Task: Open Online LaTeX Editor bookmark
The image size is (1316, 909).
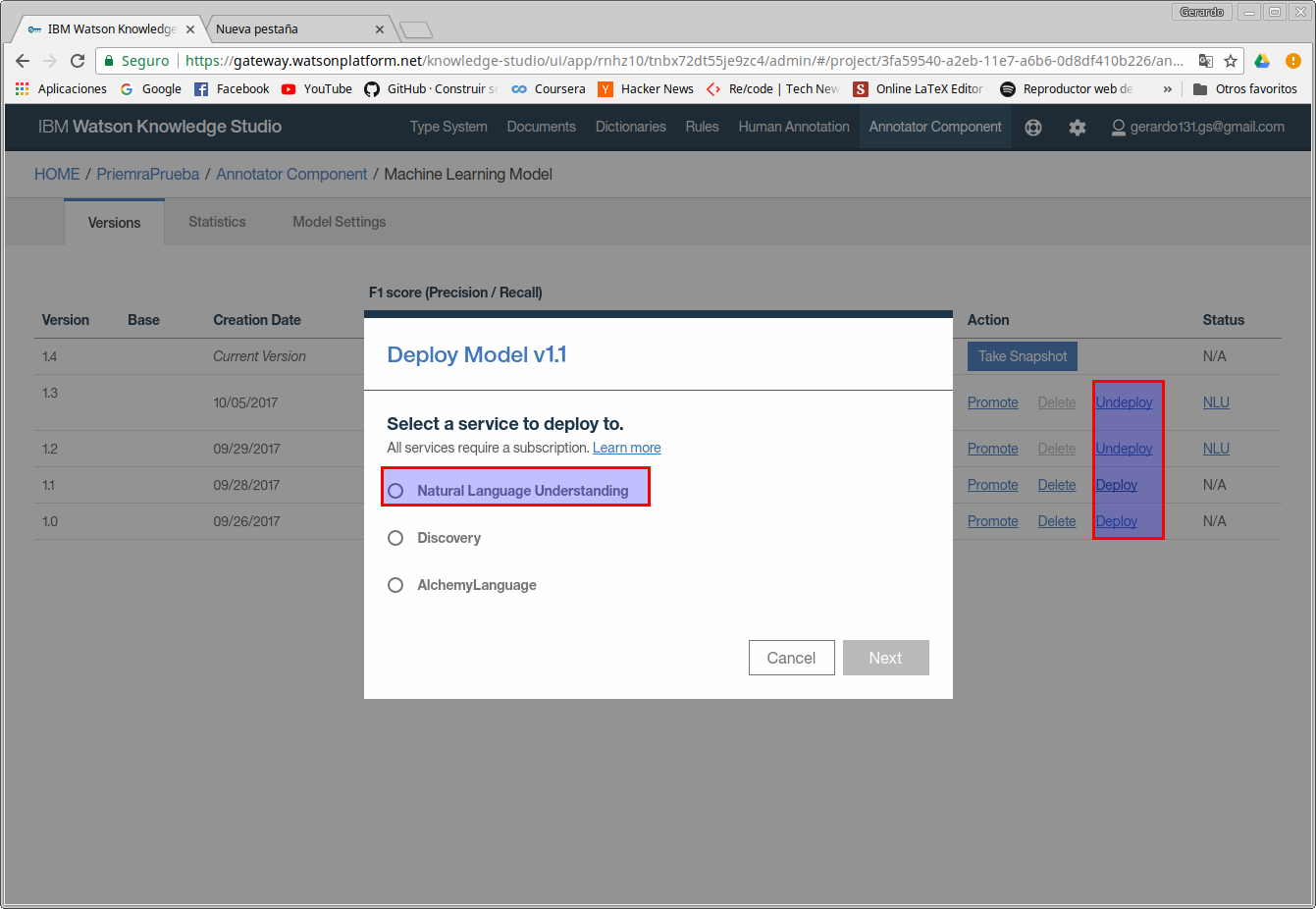Action: pos(919,89)
